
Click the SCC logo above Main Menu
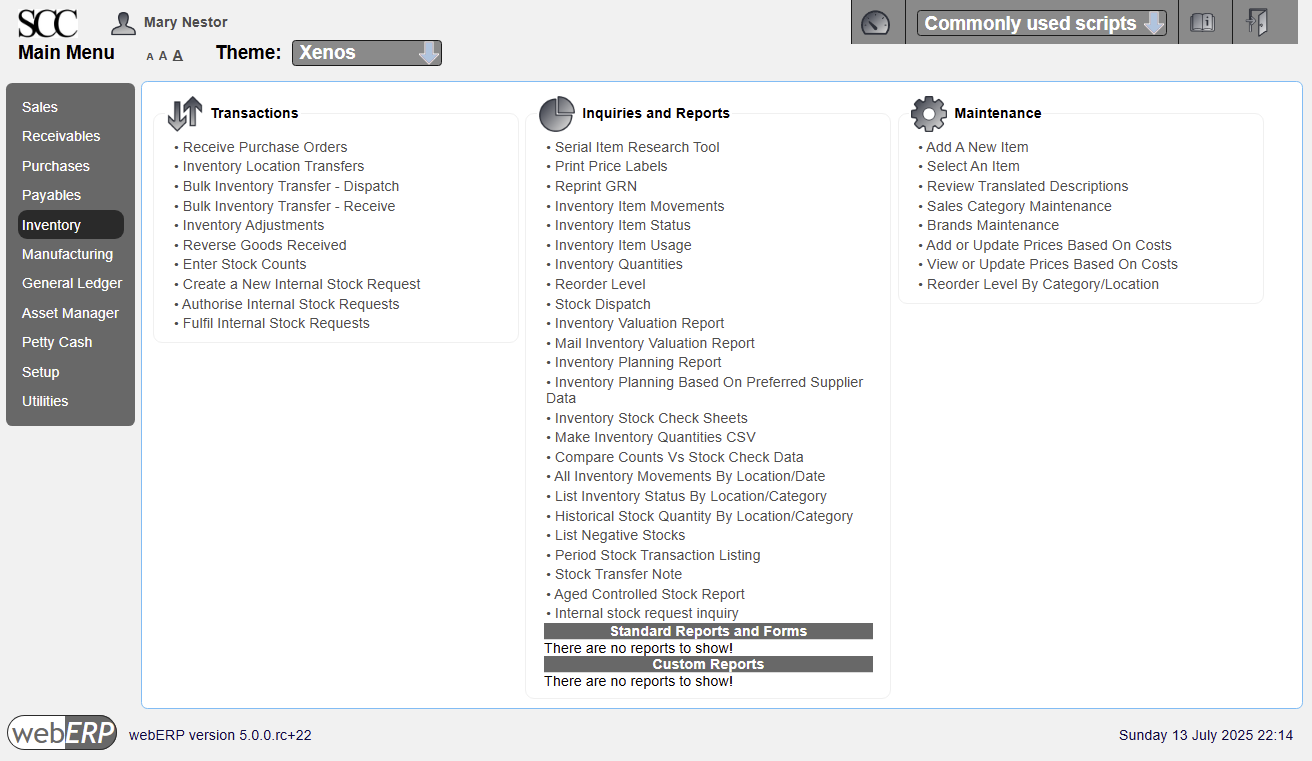[47, 22]
